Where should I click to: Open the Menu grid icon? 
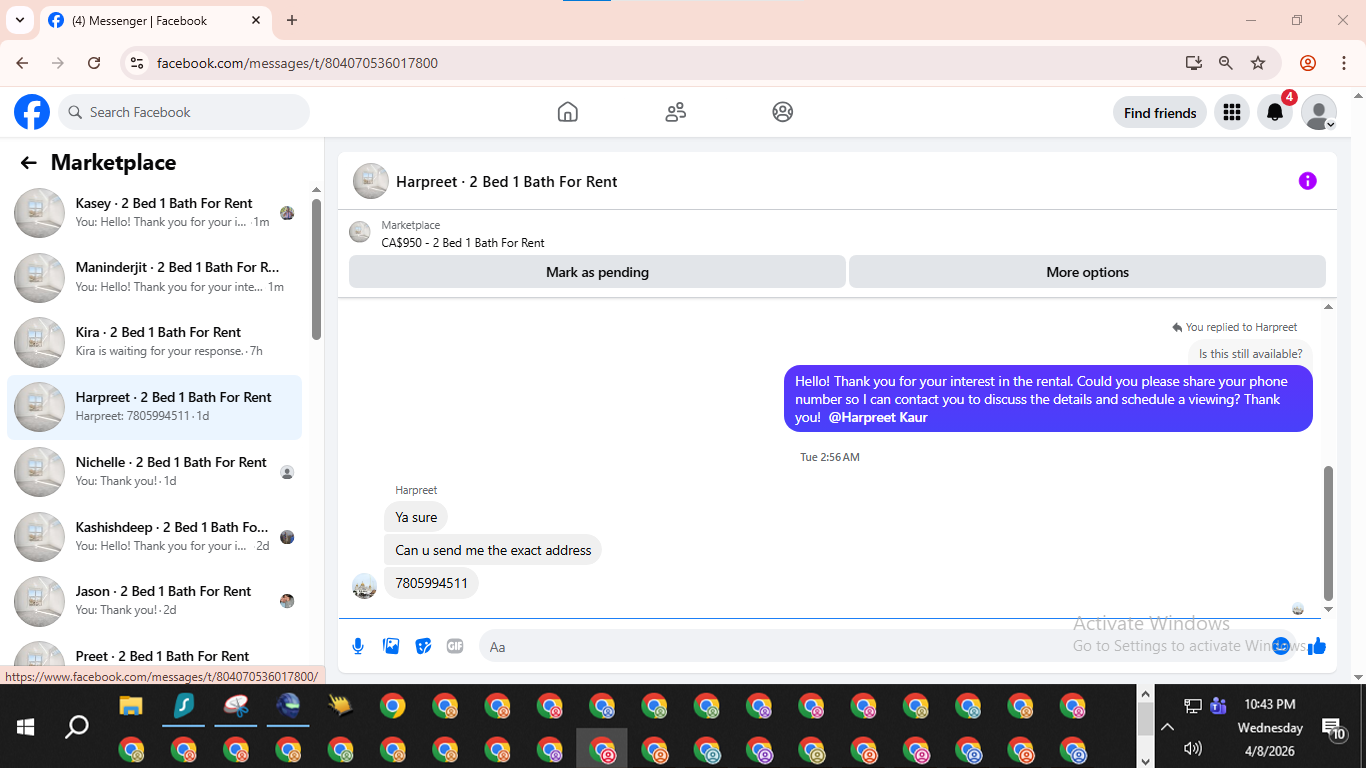click(x=1232, y=113)
